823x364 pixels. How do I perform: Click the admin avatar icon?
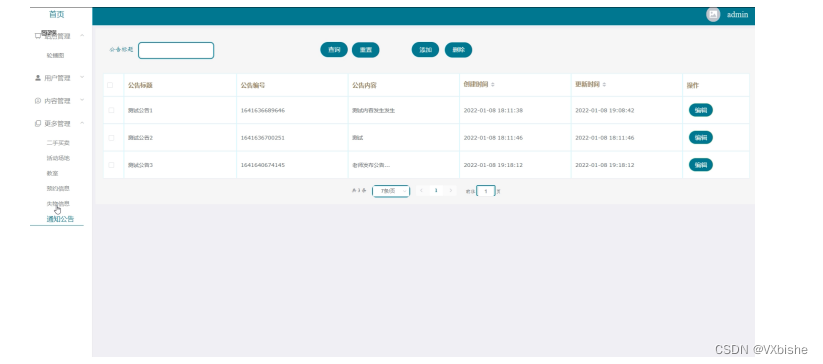pyautogui.click(x=713, y=15)
